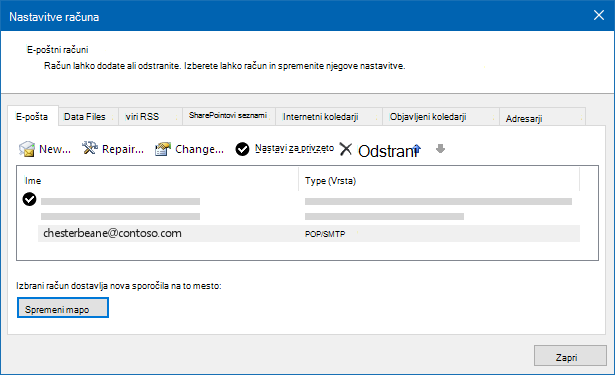Image resolution: width=615 pixels, height=375 pixels.
Task: Click the Zapri button
Action: 570,356
